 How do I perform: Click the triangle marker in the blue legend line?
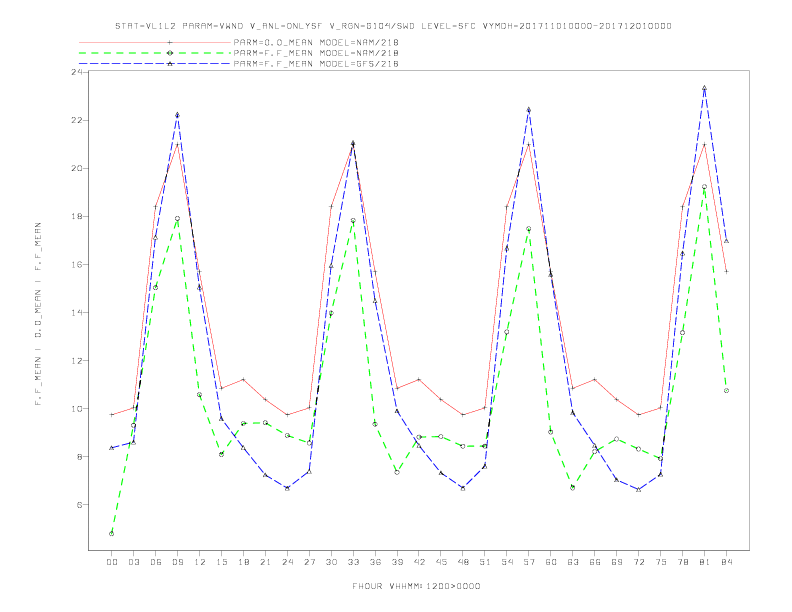(x=170, y=64)
